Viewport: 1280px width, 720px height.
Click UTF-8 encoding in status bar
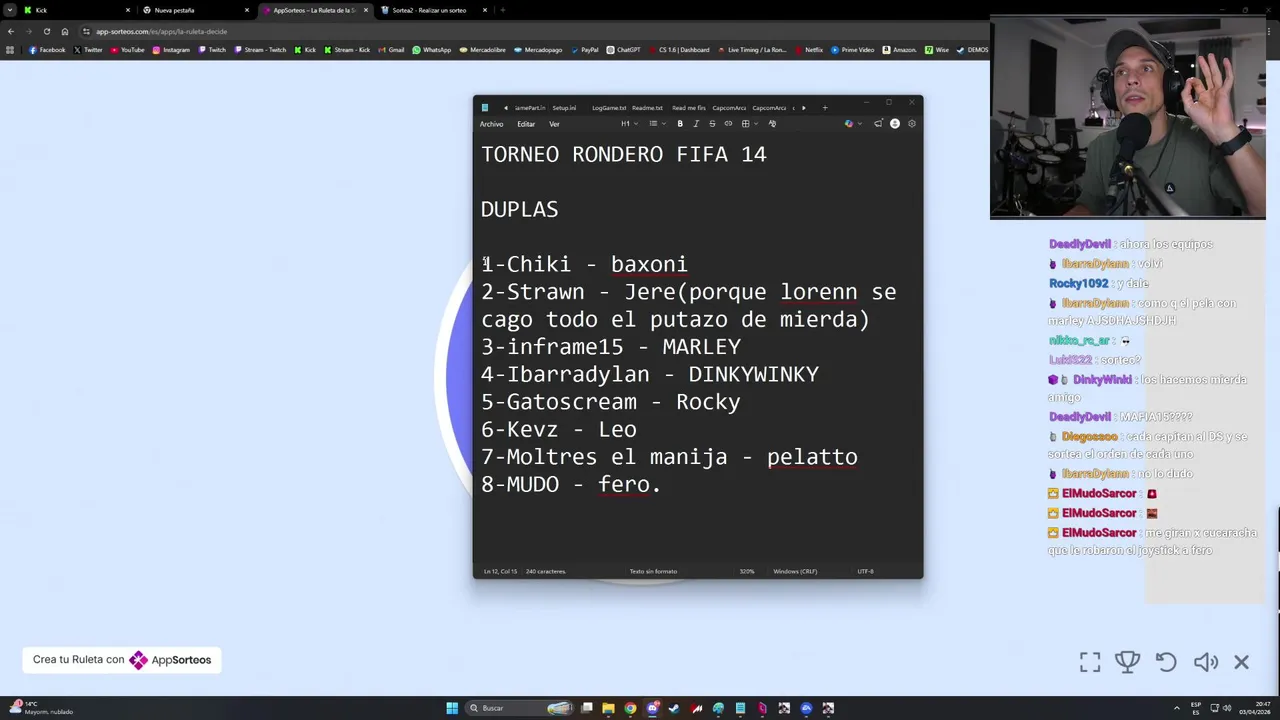865,571
